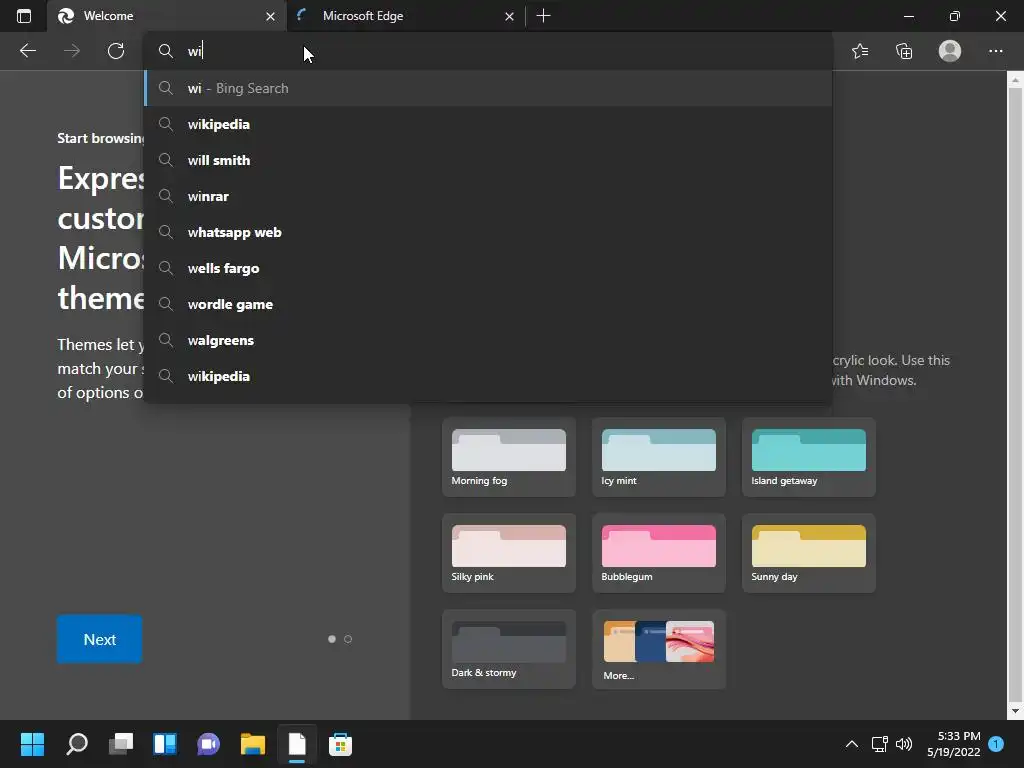1024x768 pixels.
Task: Open Teams Chat on the taskbar
Action: coord(208,744)
